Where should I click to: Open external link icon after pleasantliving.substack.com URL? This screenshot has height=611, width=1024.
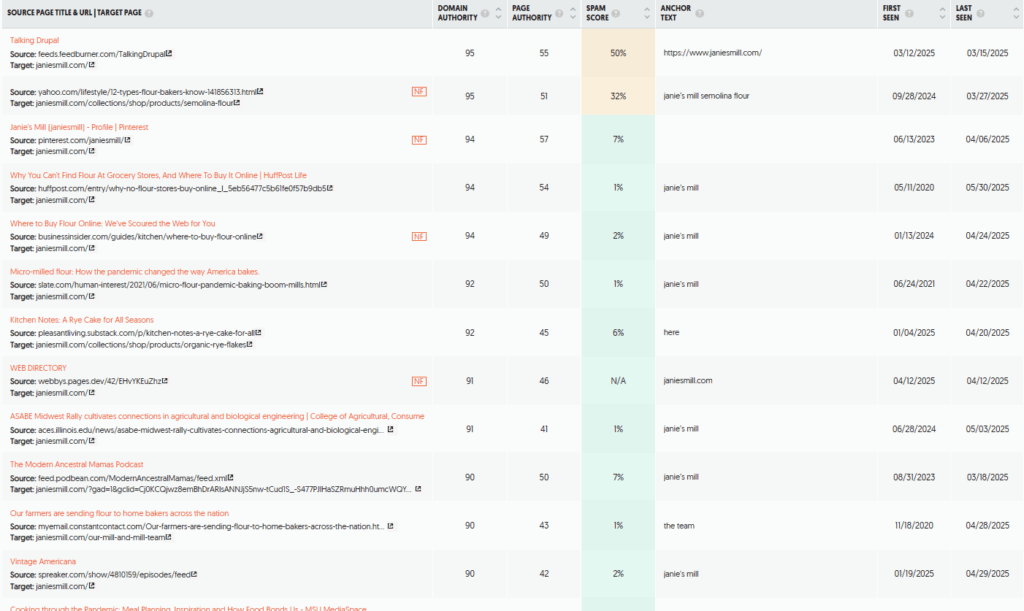[x=259, y=333]
